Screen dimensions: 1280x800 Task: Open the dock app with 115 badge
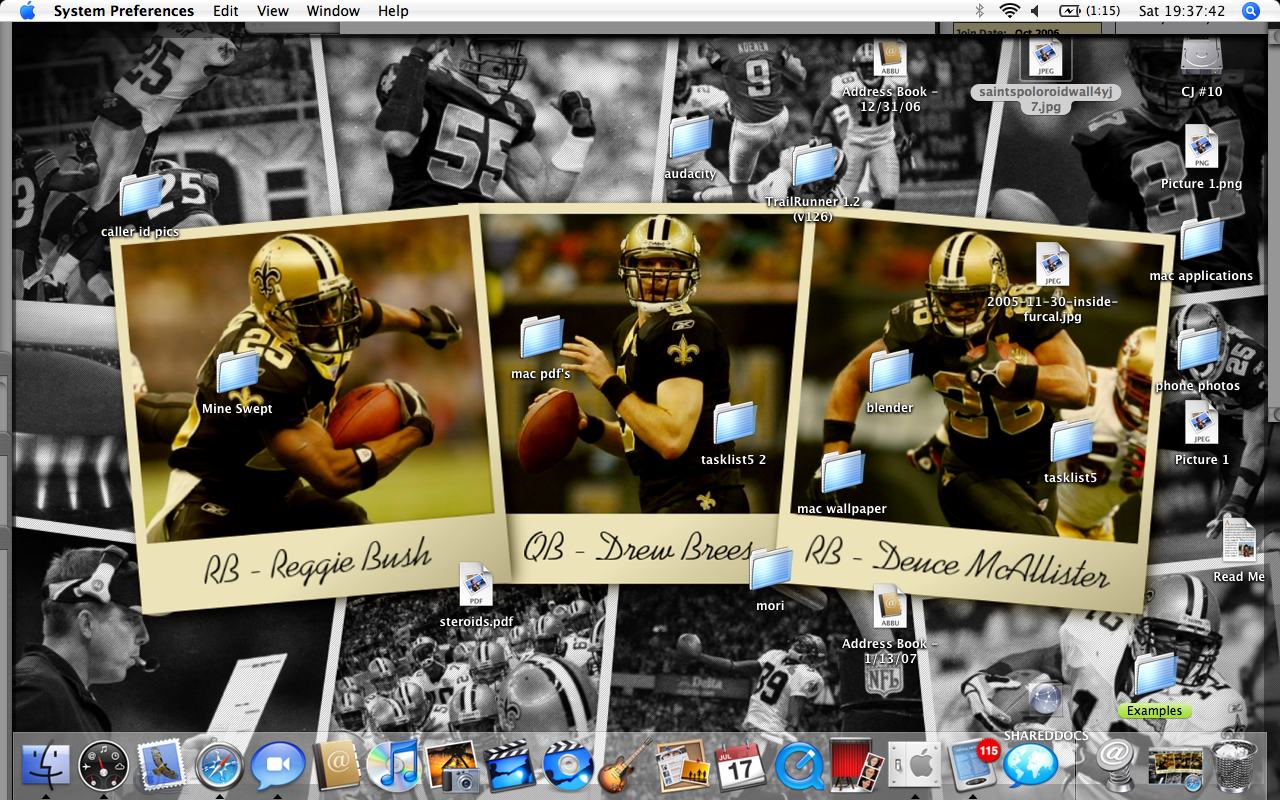(x=972, y=766)
